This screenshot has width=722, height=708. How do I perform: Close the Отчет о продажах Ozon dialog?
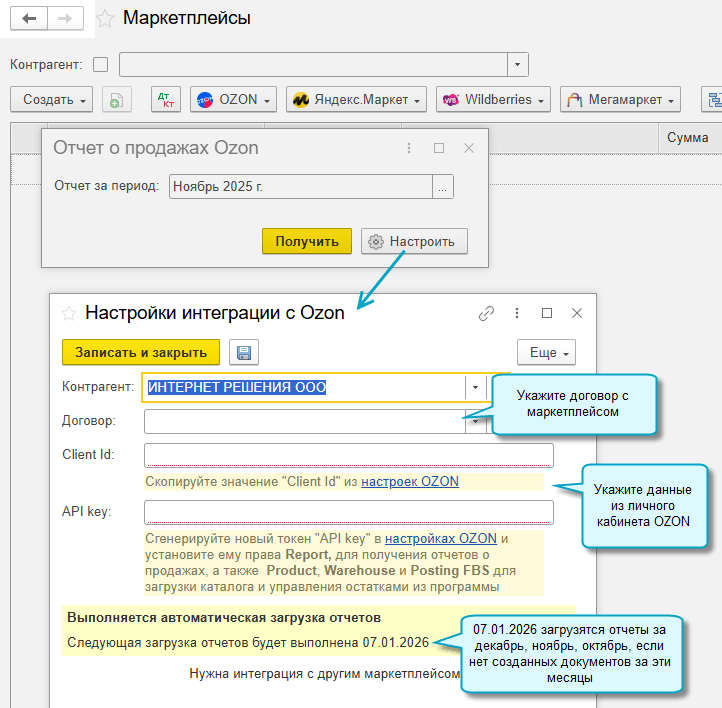coord(469,148)
